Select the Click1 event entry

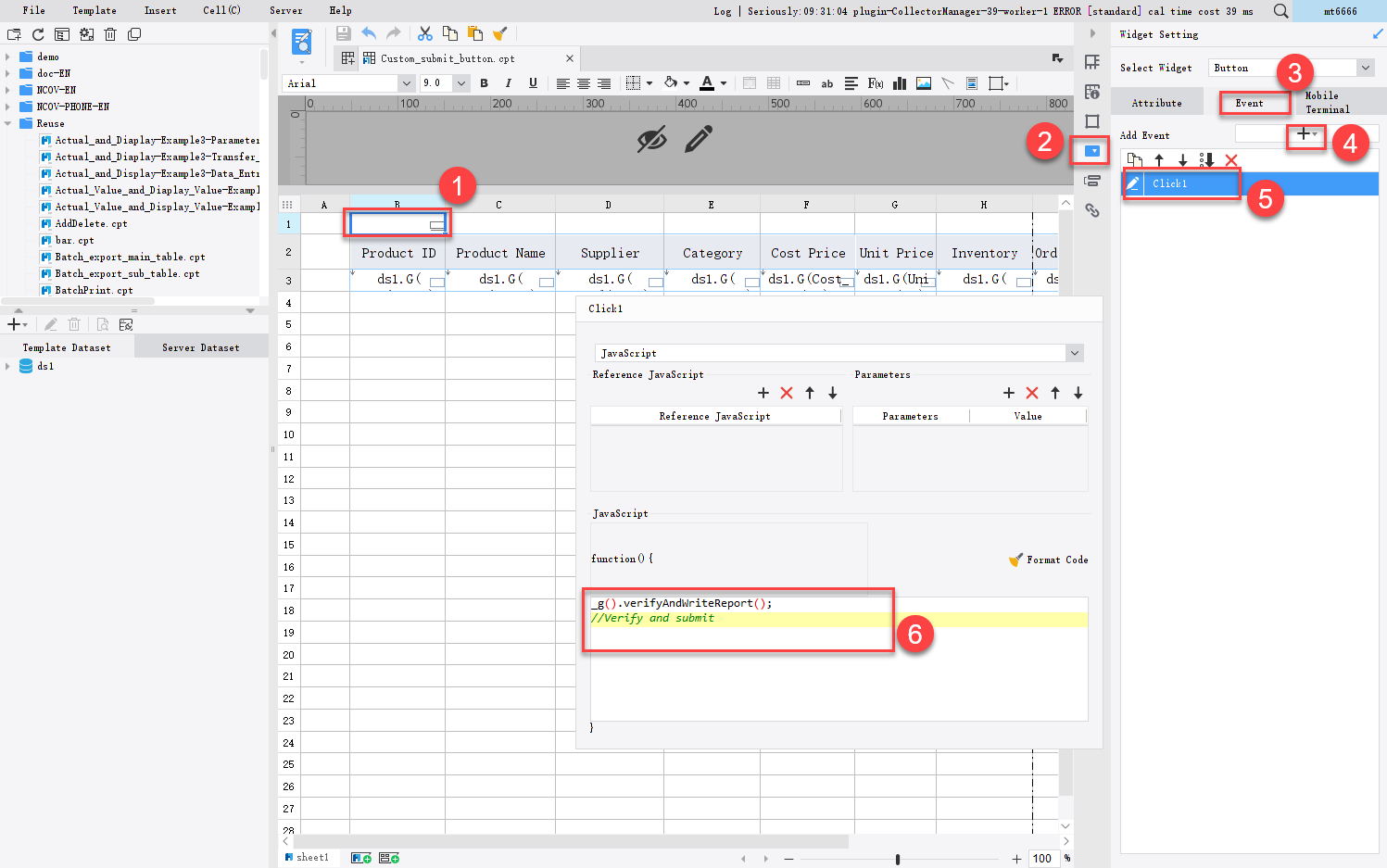click(x=1250, y=183)
